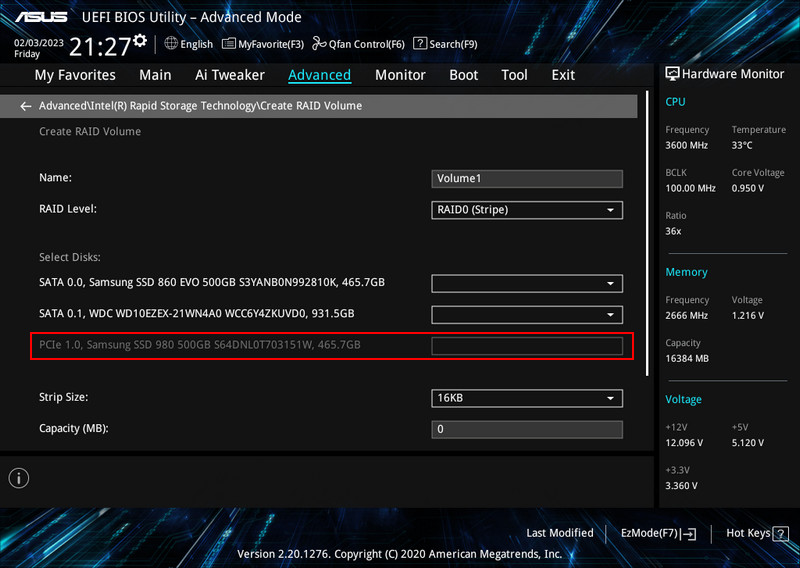Click the 'SATA 0.0, Samsung SSD 860 EVO' label
Screen dimensions: 800x568
[212, 282]
